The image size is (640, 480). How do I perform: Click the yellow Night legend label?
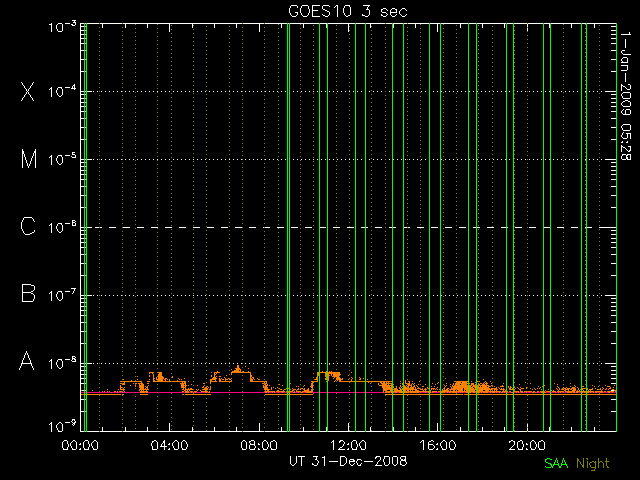(593, 463)
